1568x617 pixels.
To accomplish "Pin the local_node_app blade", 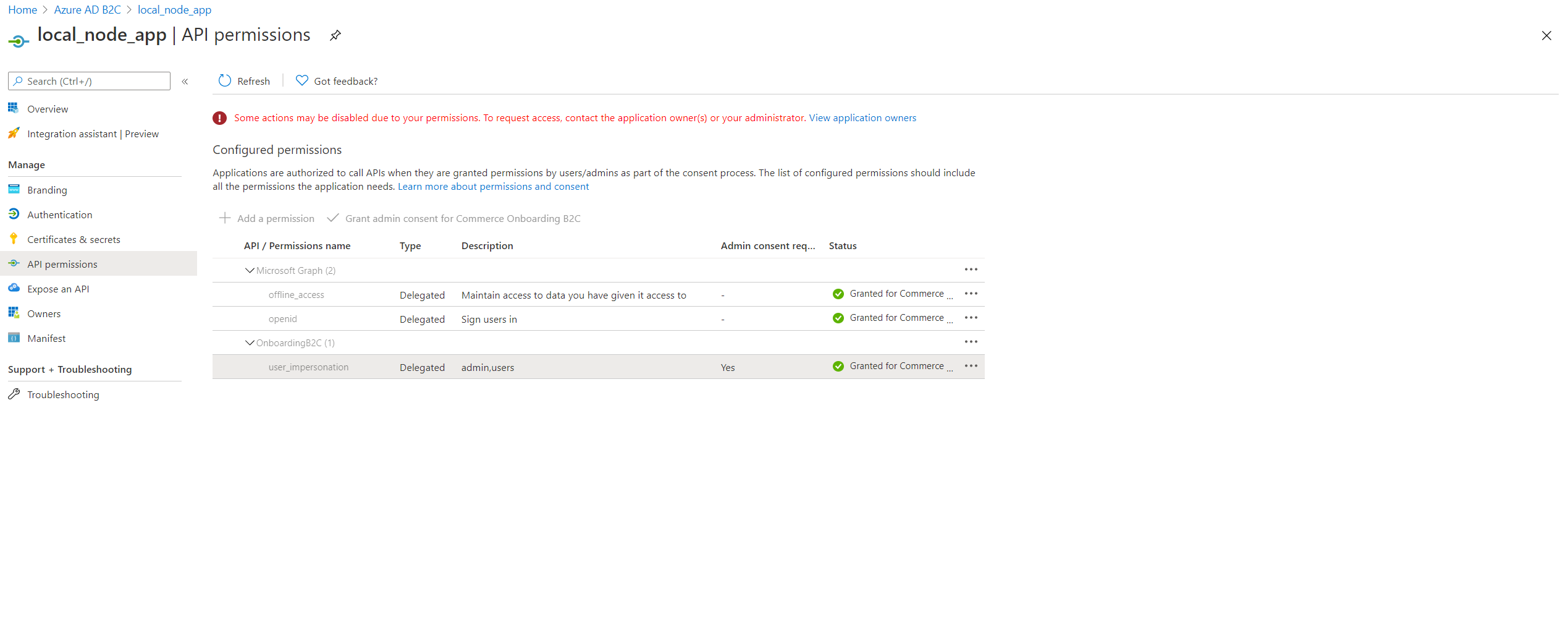I will 335,35.
